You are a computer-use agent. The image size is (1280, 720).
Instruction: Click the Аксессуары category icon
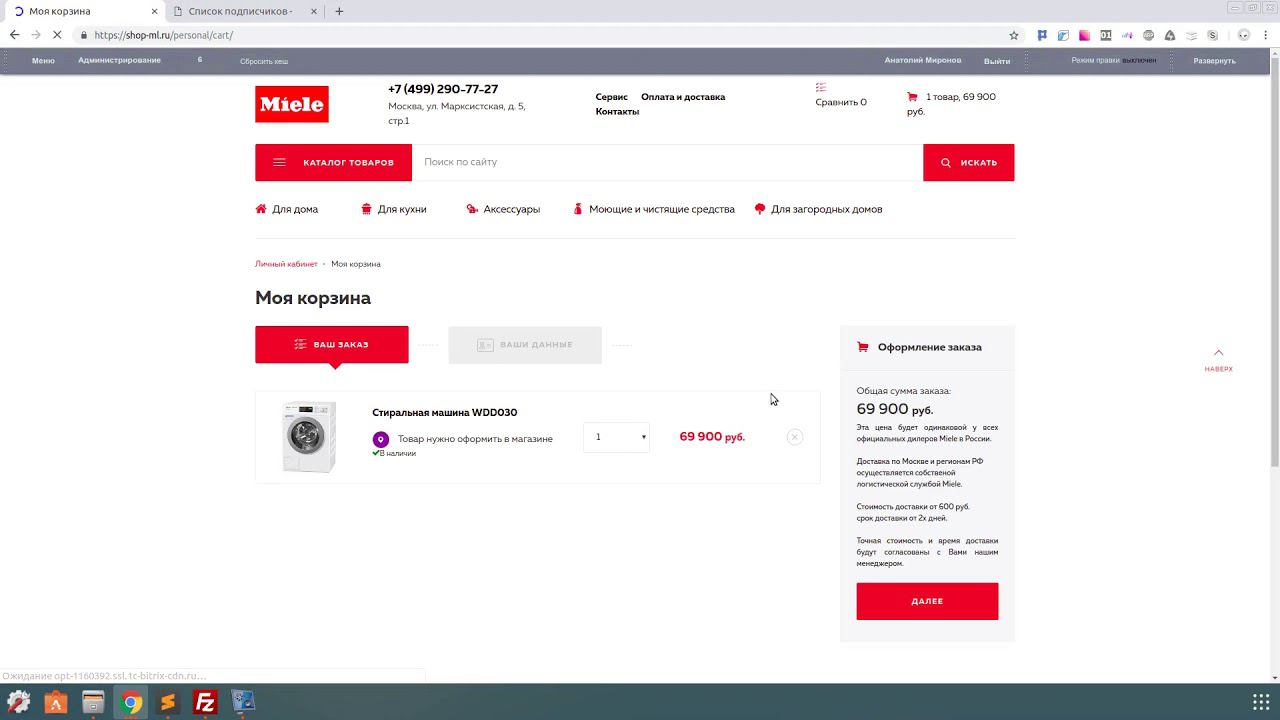pyautogui.click(x=472, y=209)
